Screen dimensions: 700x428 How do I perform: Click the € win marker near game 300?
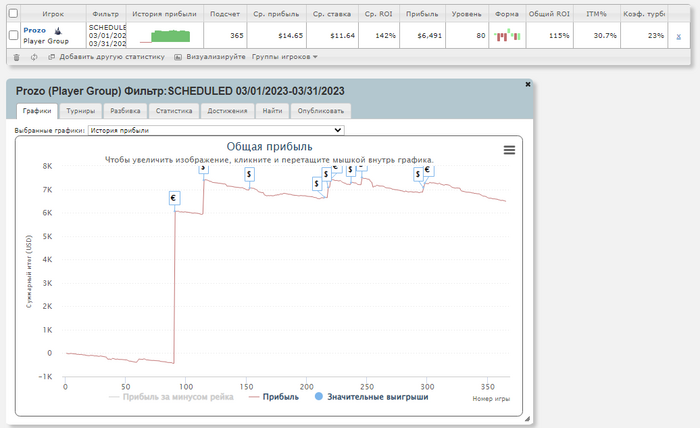pos(428,170)
